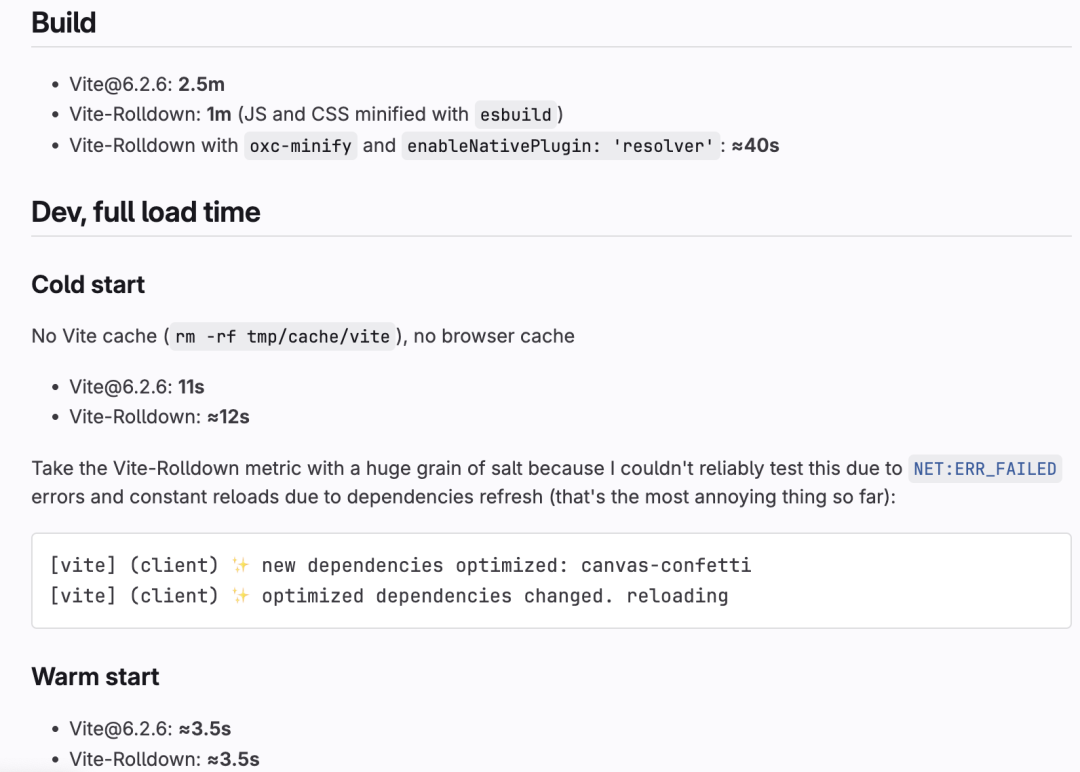Click enableNativePlugin: 'resolver' code snippet
The height and width of the screenshot is (772, 1080).
pos(560,146)
